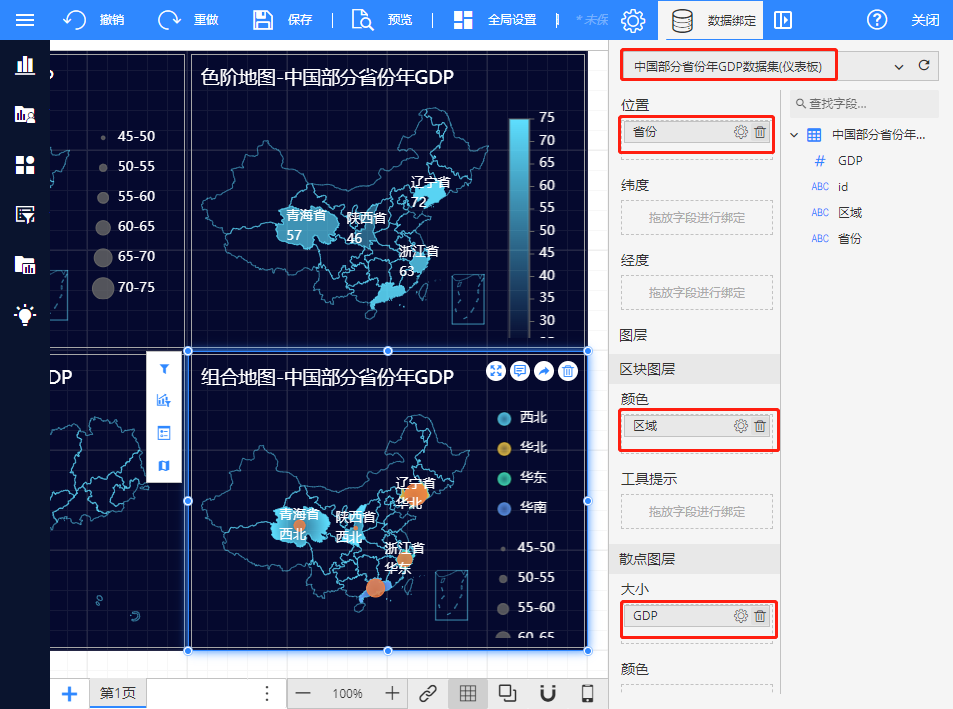The image size is (953, 709).
Task: Toggle the grid display button
Action: [467, 693]
